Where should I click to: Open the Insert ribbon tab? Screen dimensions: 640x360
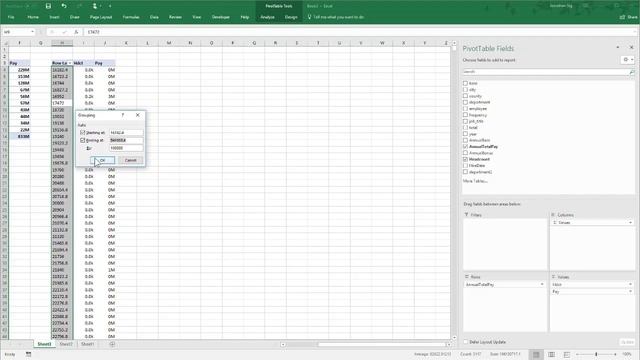tap(54, 17)
